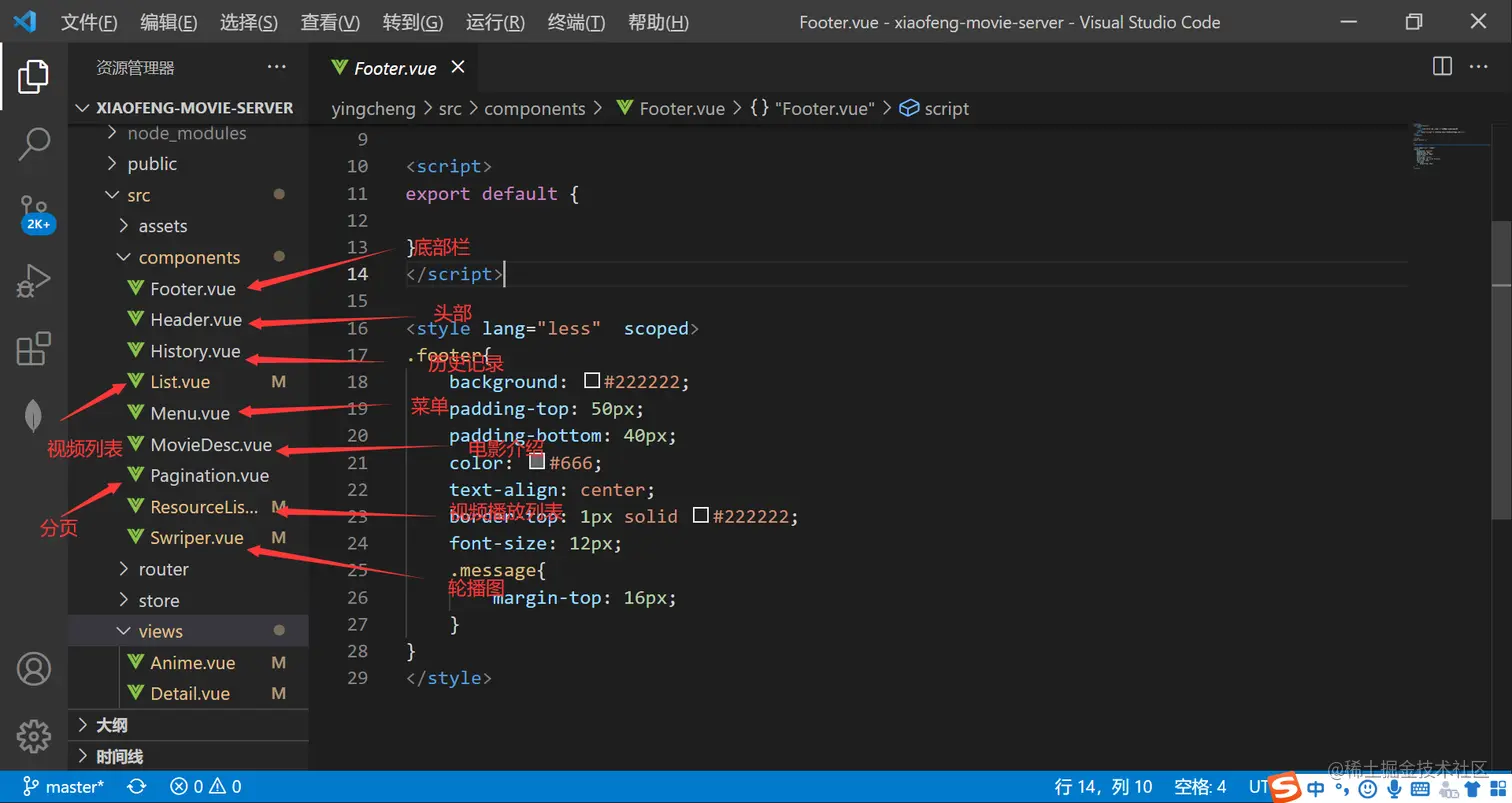Collapse the XIAOFENG-MOVIE-SERVER root section
This screenshot has width=1512, height=803.
point(188,108)
